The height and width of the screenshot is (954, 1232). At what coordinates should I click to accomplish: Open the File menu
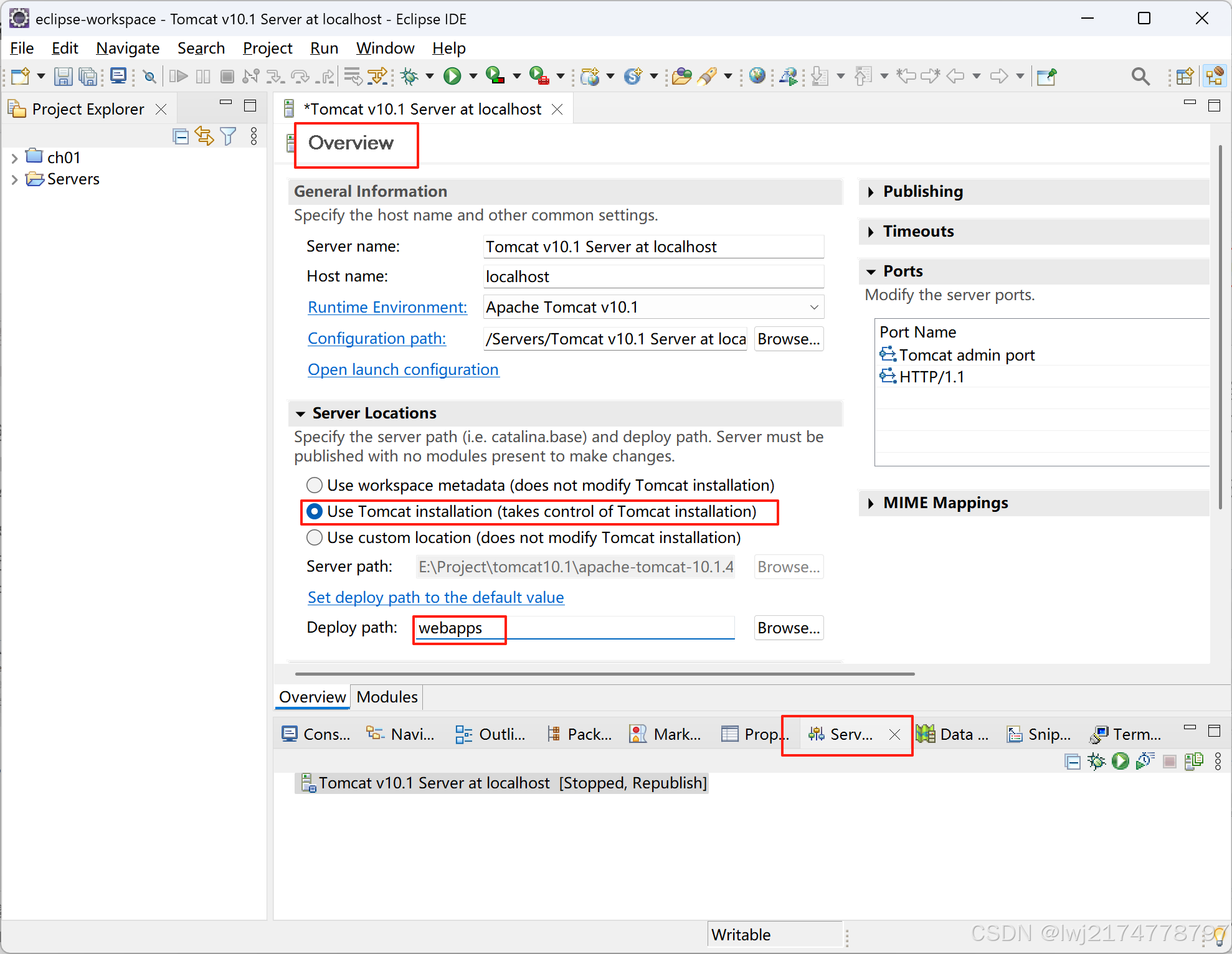click(22, 48)
